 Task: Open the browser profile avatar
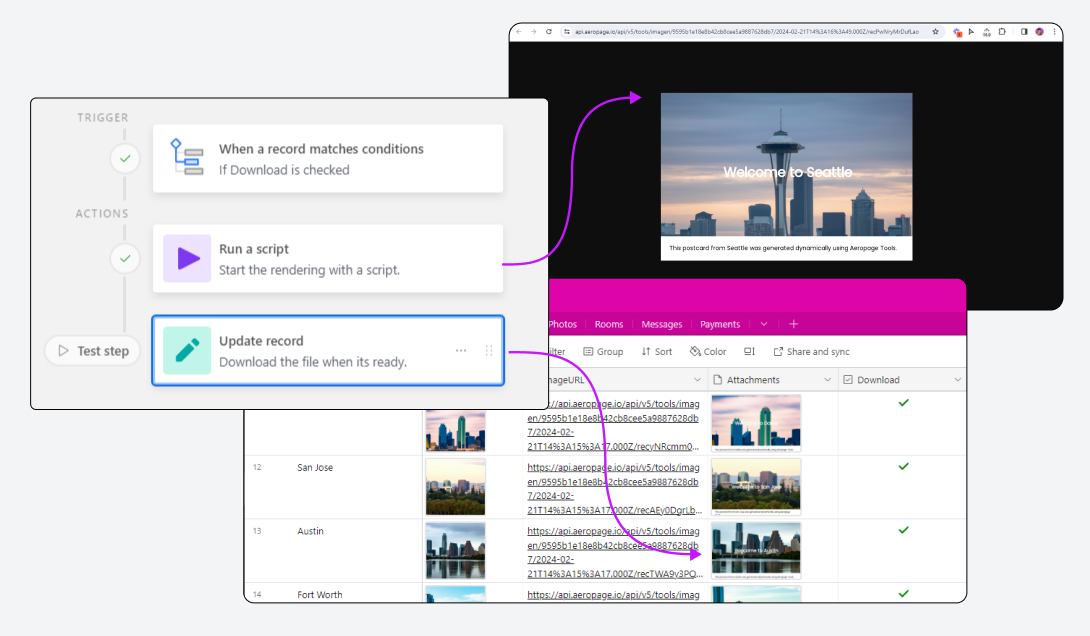point(1039,32)
